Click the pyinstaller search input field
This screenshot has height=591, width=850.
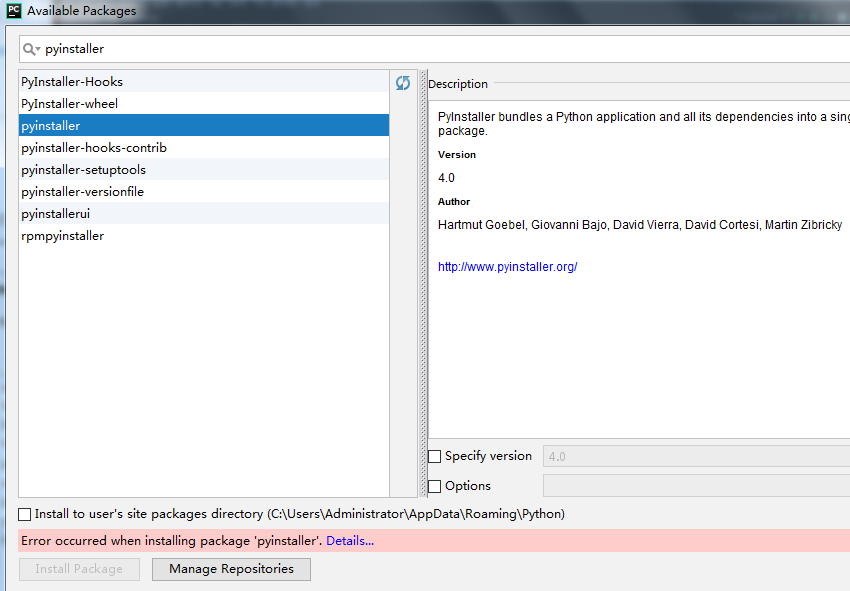point(434,49)
